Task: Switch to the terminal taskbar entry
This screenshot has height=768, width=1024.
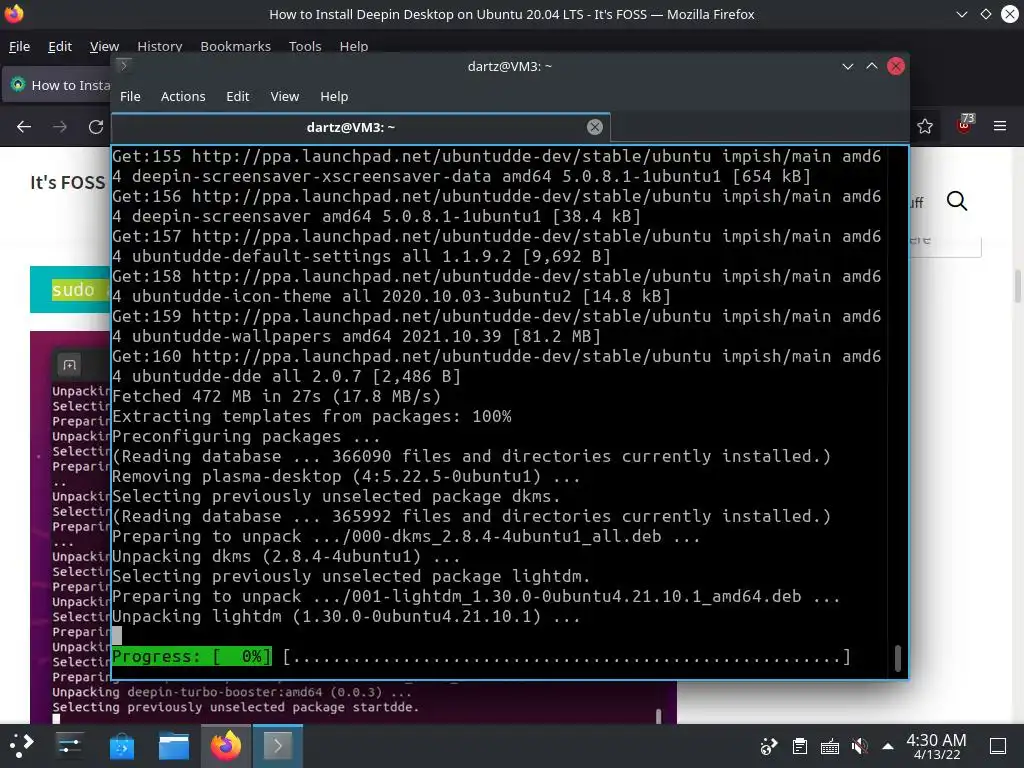Action: pyautogui.click(x=278, y=746)
